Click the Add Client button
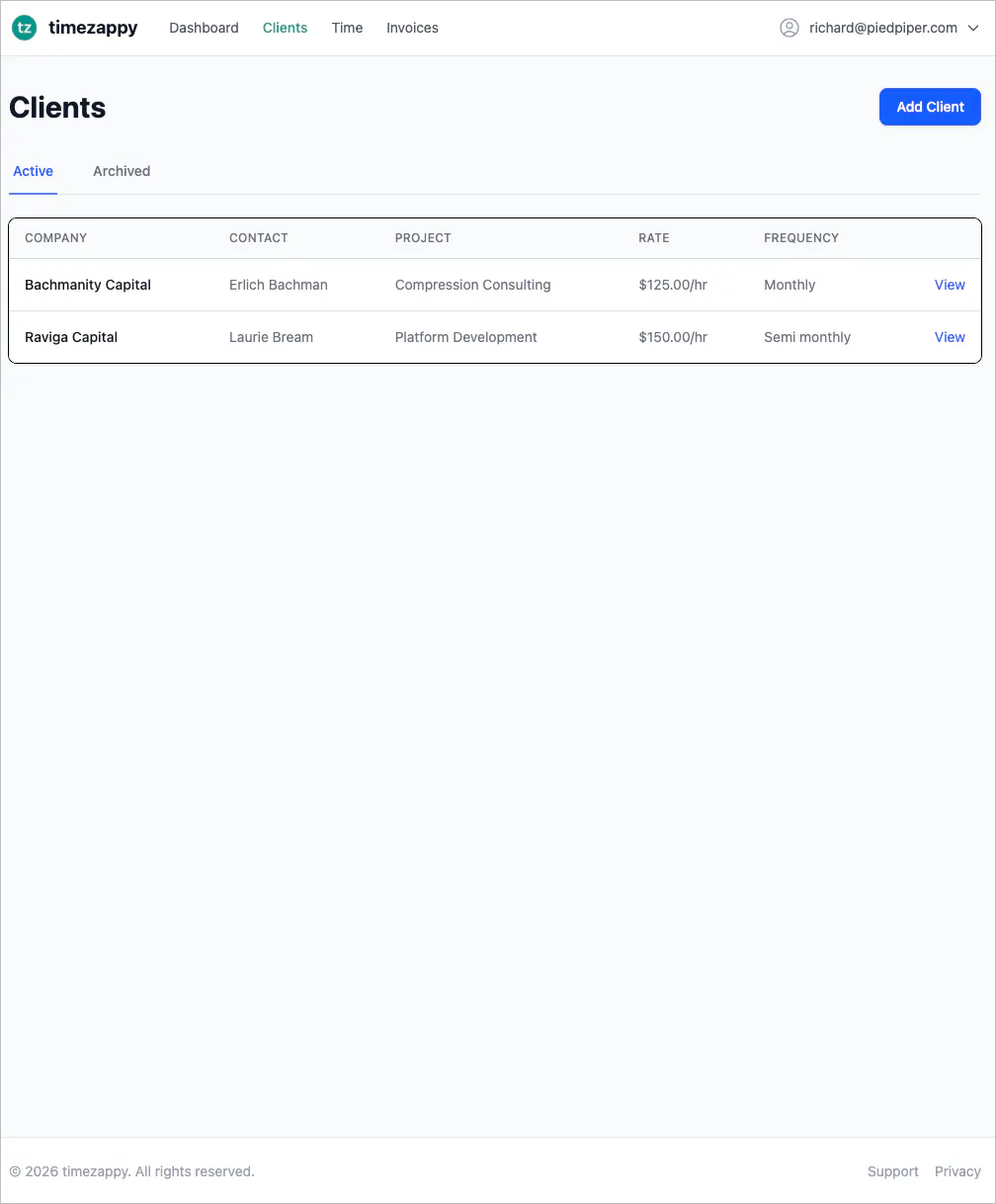996x1204 pixels. [930, 107]
